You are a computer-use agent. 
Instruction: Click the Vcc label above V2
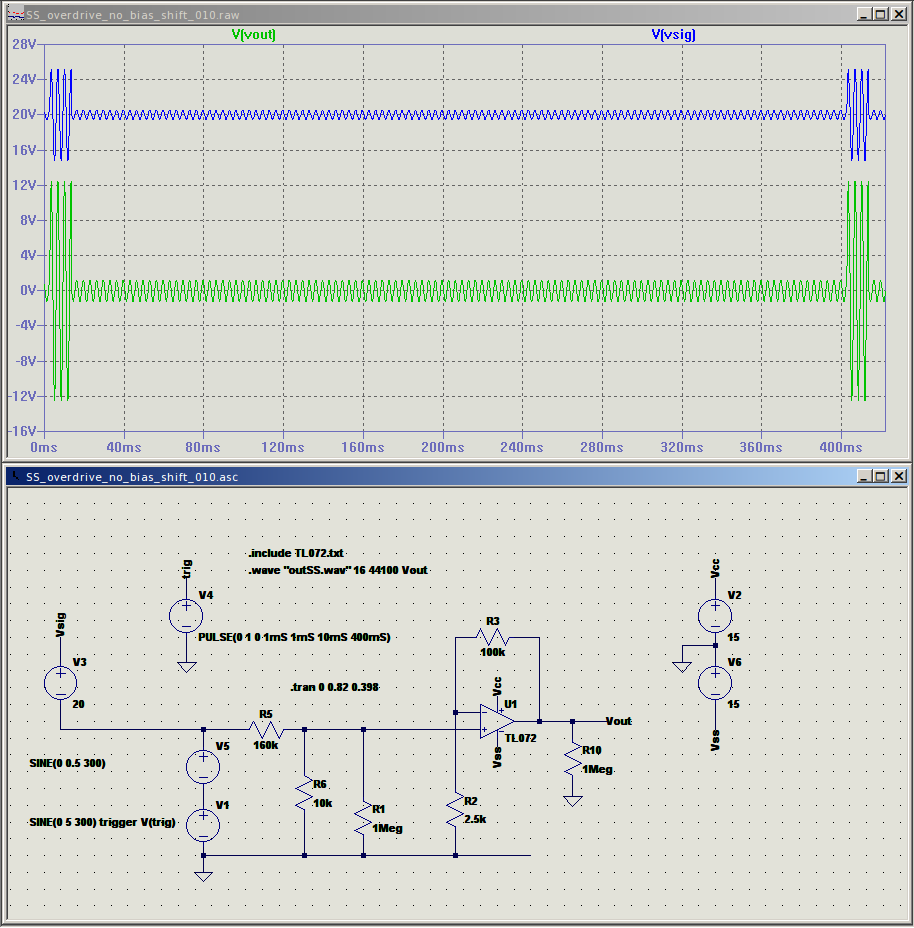[715, 568]
